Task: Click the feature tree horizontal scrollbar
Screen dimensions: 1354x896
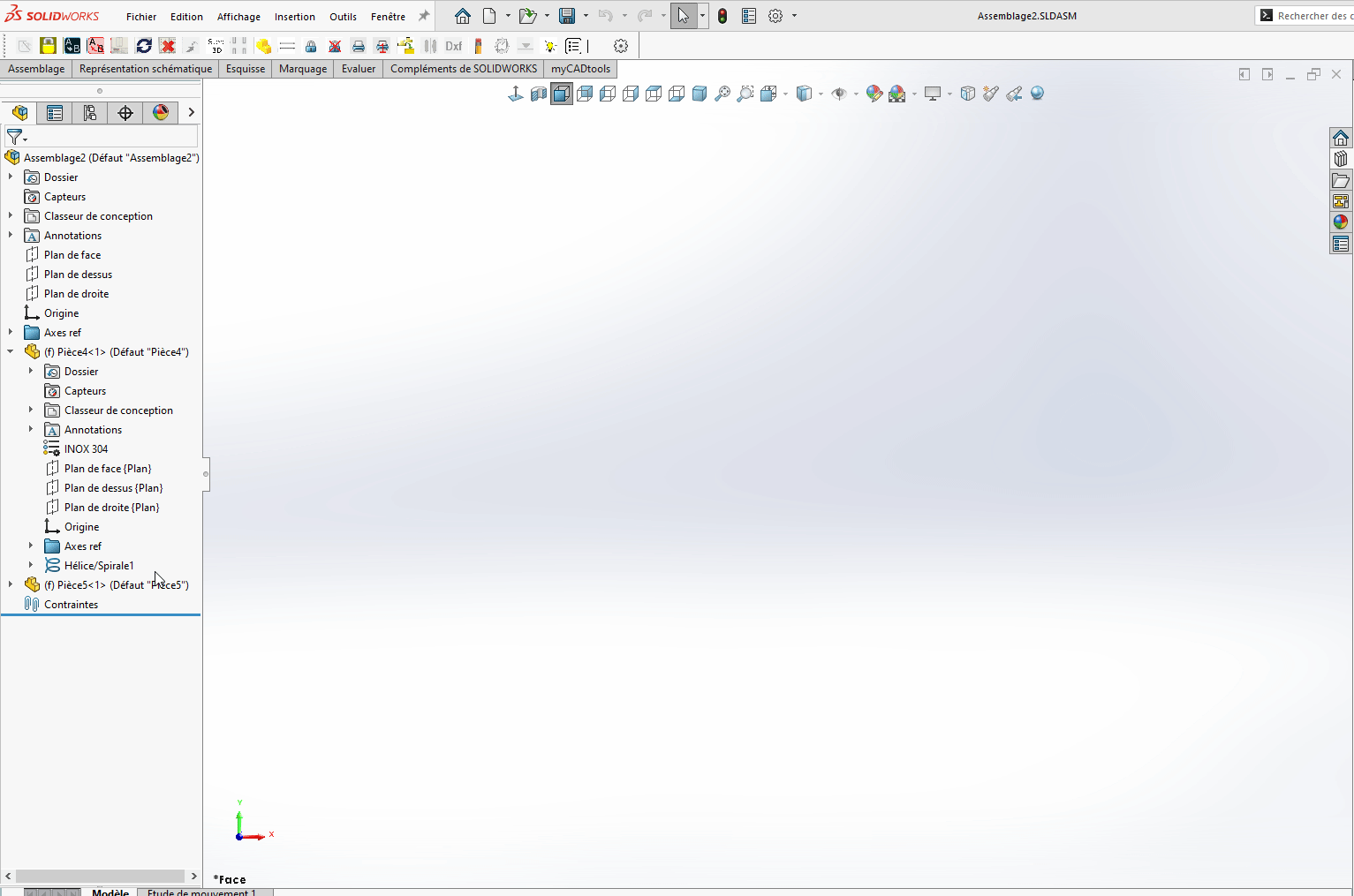Action: pyautogui.click(x=102, y=876)
